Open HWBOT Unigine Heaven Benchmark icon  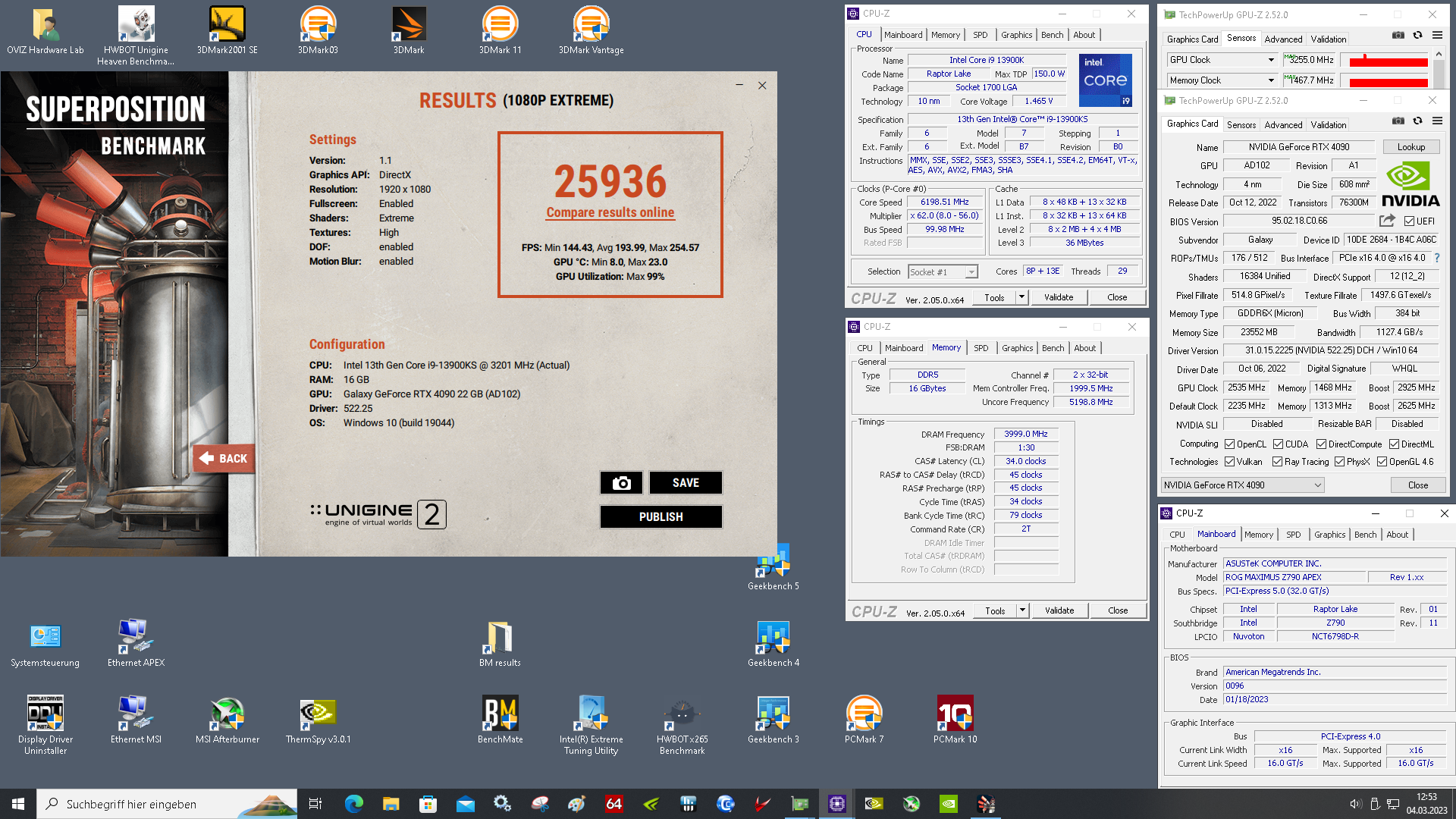[136, 36]
